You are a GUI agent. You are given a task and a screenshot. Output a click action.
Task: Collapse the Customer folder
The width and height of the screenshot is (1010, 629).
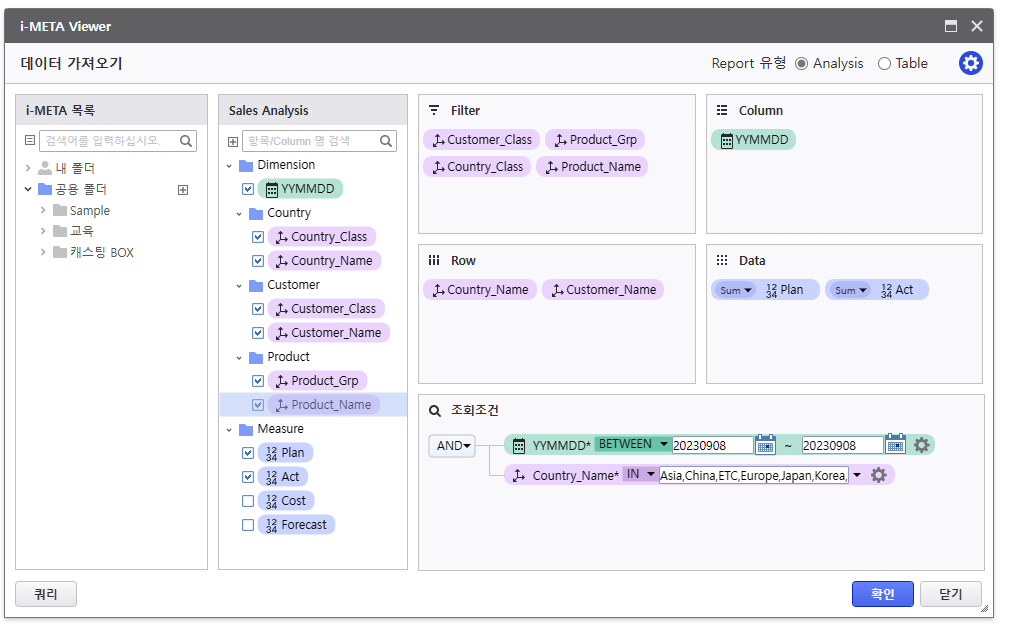[239, 285]
